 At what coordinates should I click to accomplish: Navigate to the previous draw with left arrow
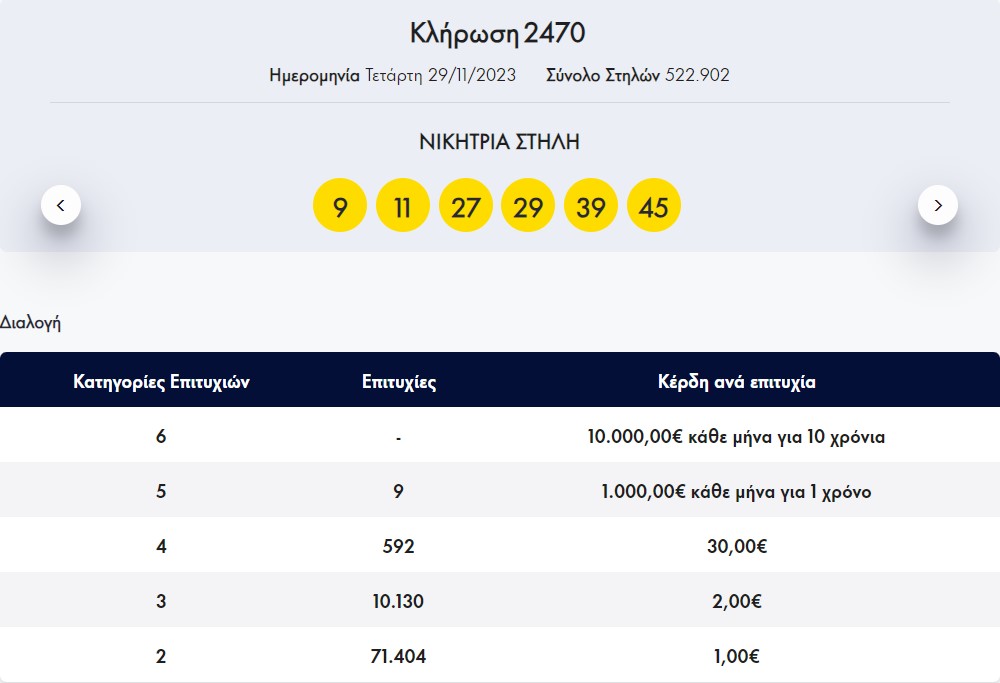[62, 204]
